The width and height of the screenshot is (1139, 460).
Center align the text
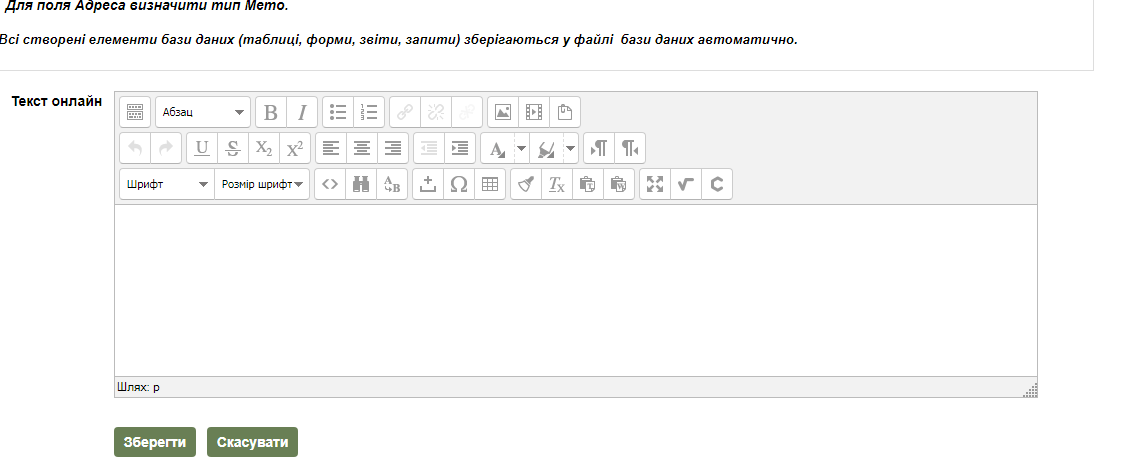point(362,149)
